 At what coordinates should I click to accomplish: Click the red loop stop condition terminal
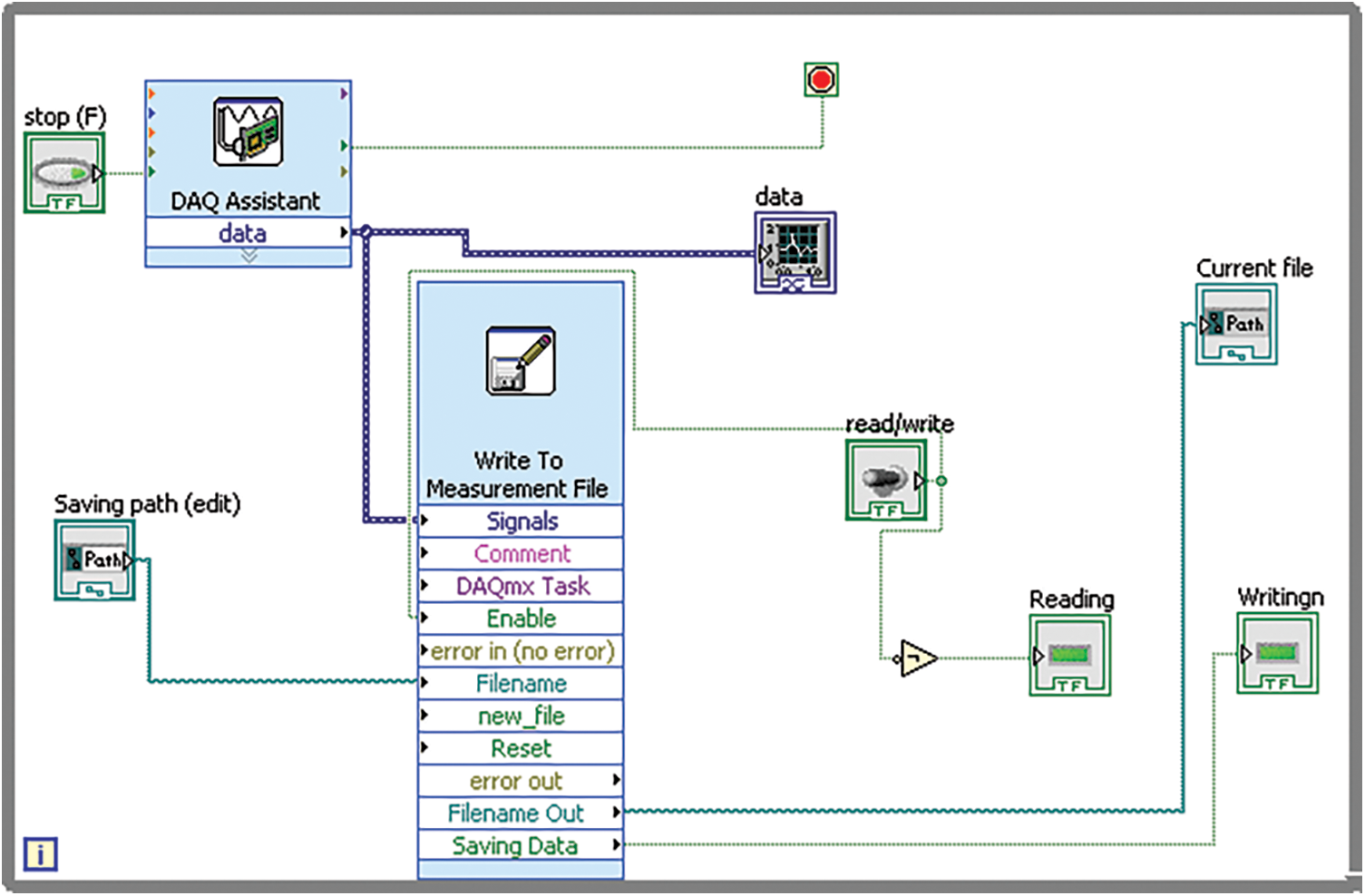point(821,80)
